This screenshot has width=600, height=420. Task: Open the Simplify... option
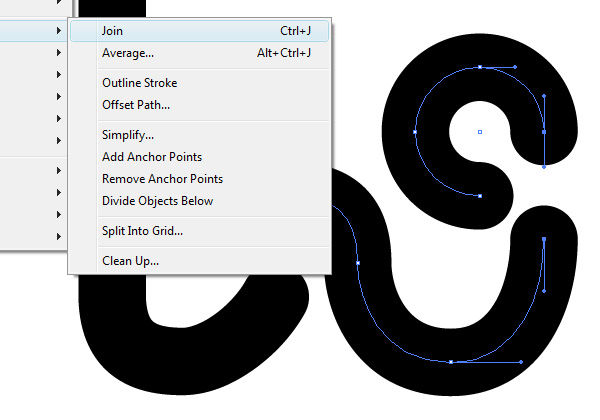[199, 135]
